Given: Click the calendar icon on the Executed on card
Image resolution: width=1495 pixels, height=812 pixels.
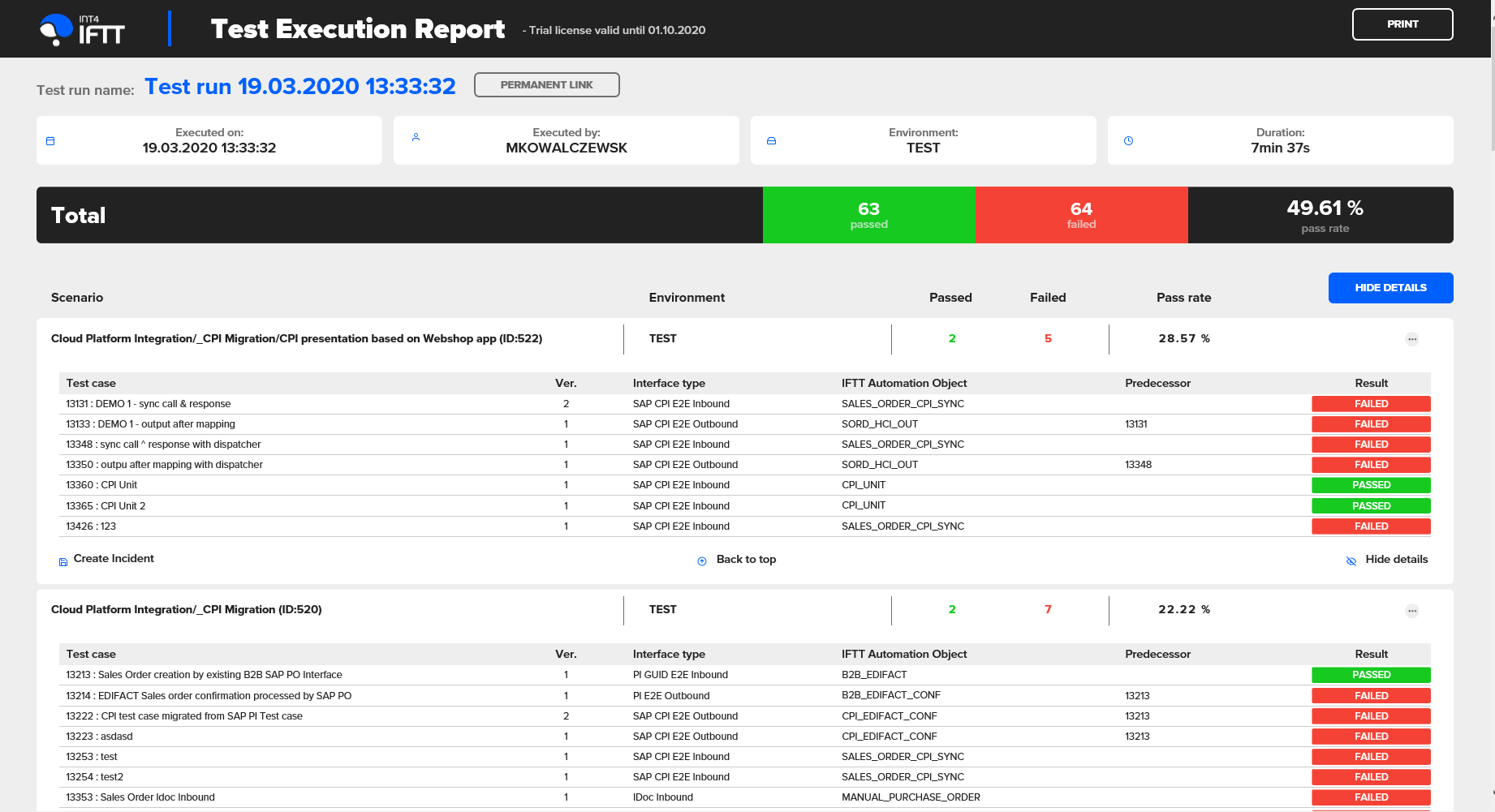Looking at the screenshot, I should pos(50,140).
